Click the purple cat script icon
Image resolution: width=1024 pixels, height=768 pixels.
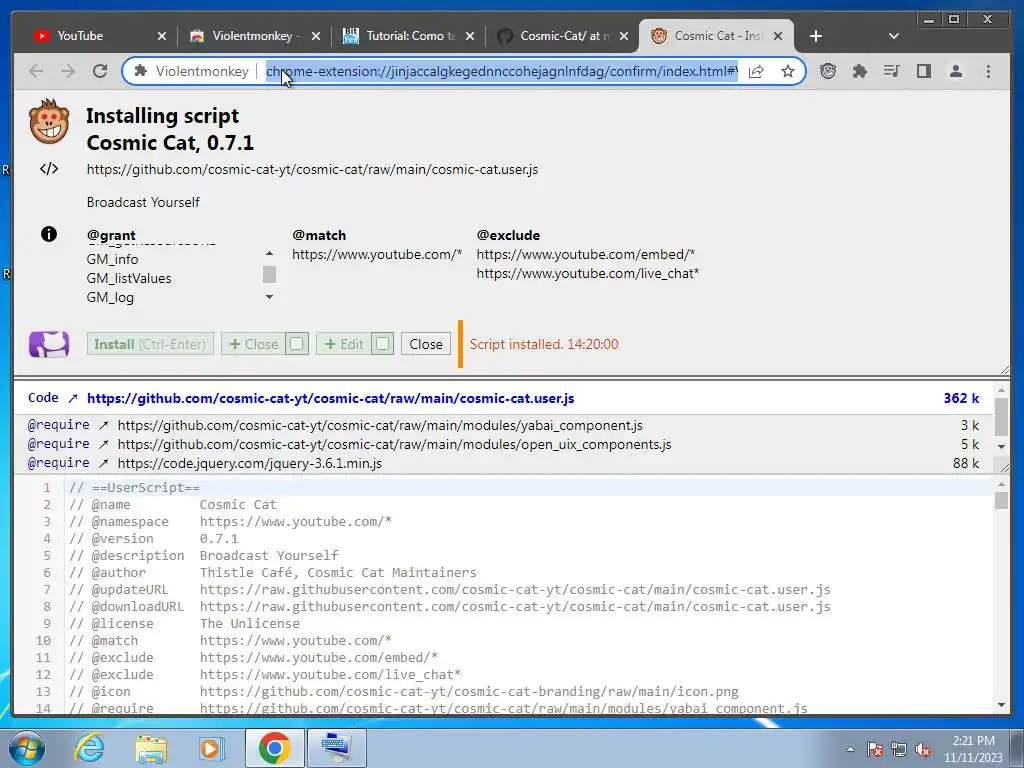pyautogui.click(x=49, y=344)
